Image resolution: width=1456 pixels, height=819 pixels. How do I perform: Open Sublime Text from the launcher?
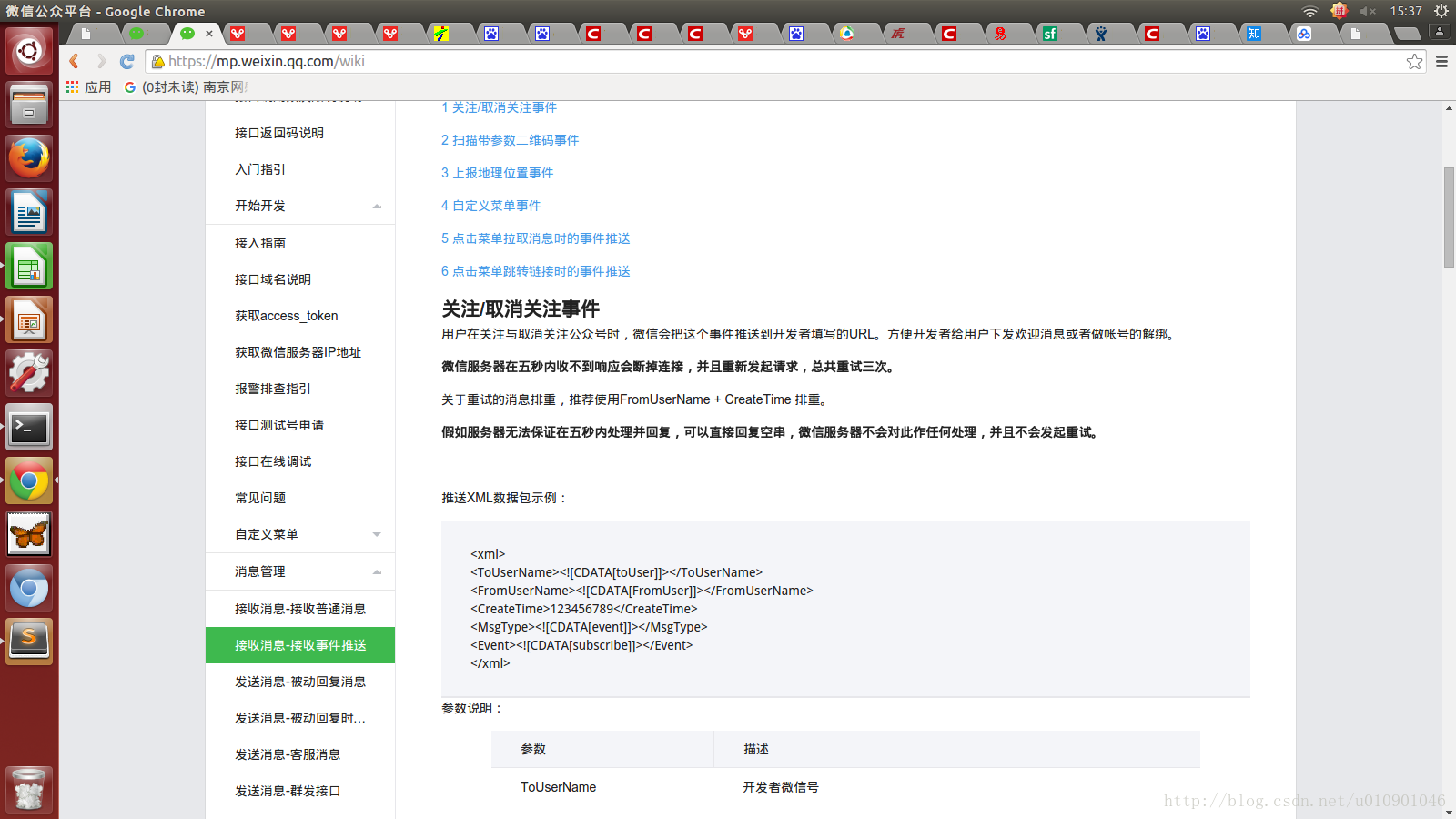tap(29, 642)
